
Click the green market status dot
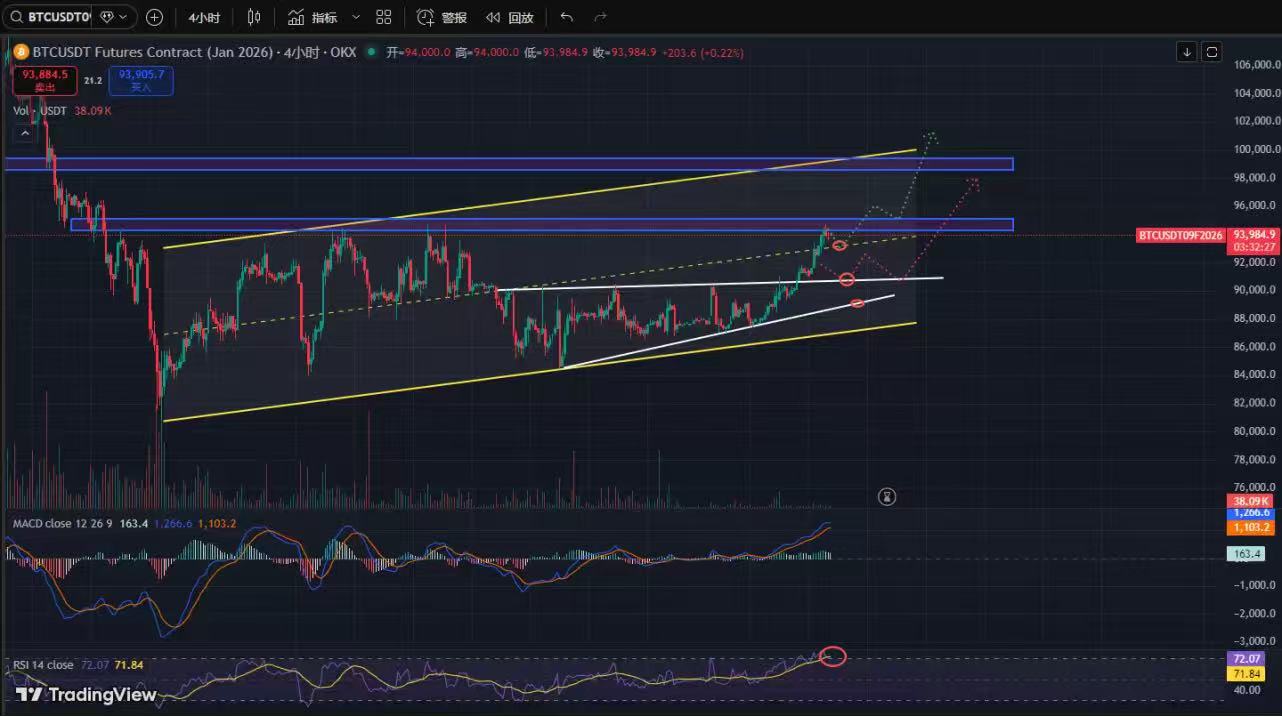click(372, 52)
